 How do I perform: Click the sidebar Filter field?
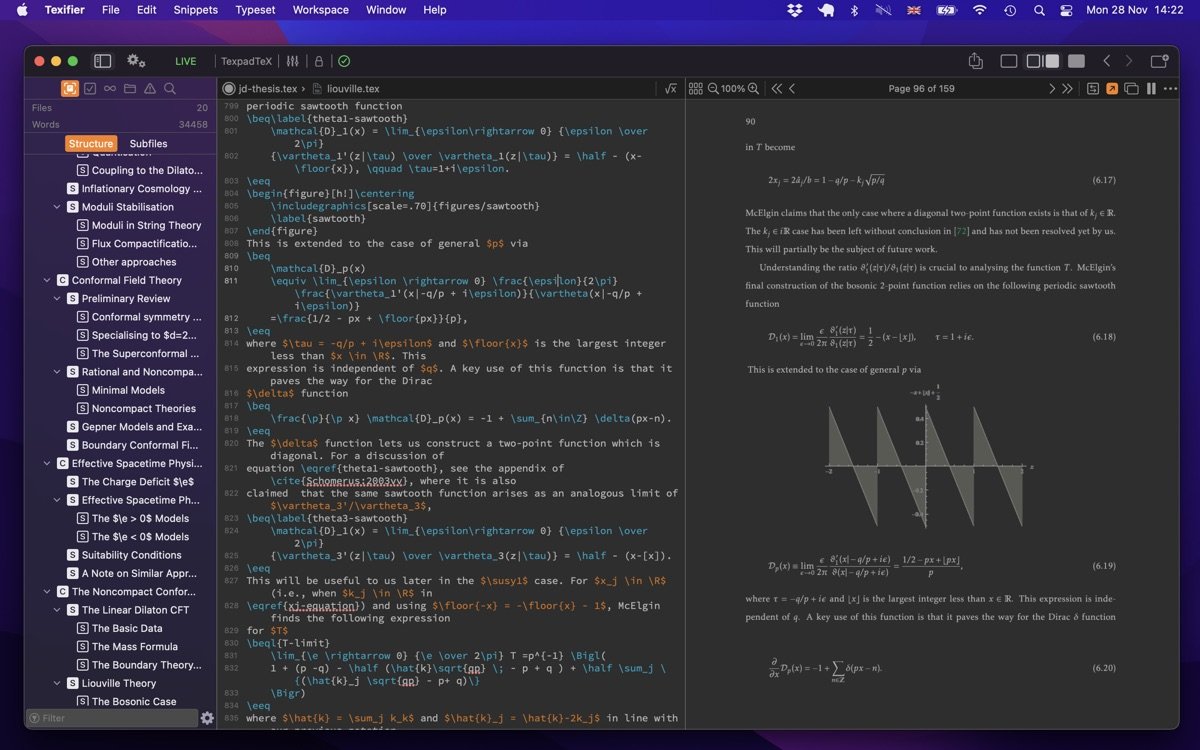click(x=112, y=718)
